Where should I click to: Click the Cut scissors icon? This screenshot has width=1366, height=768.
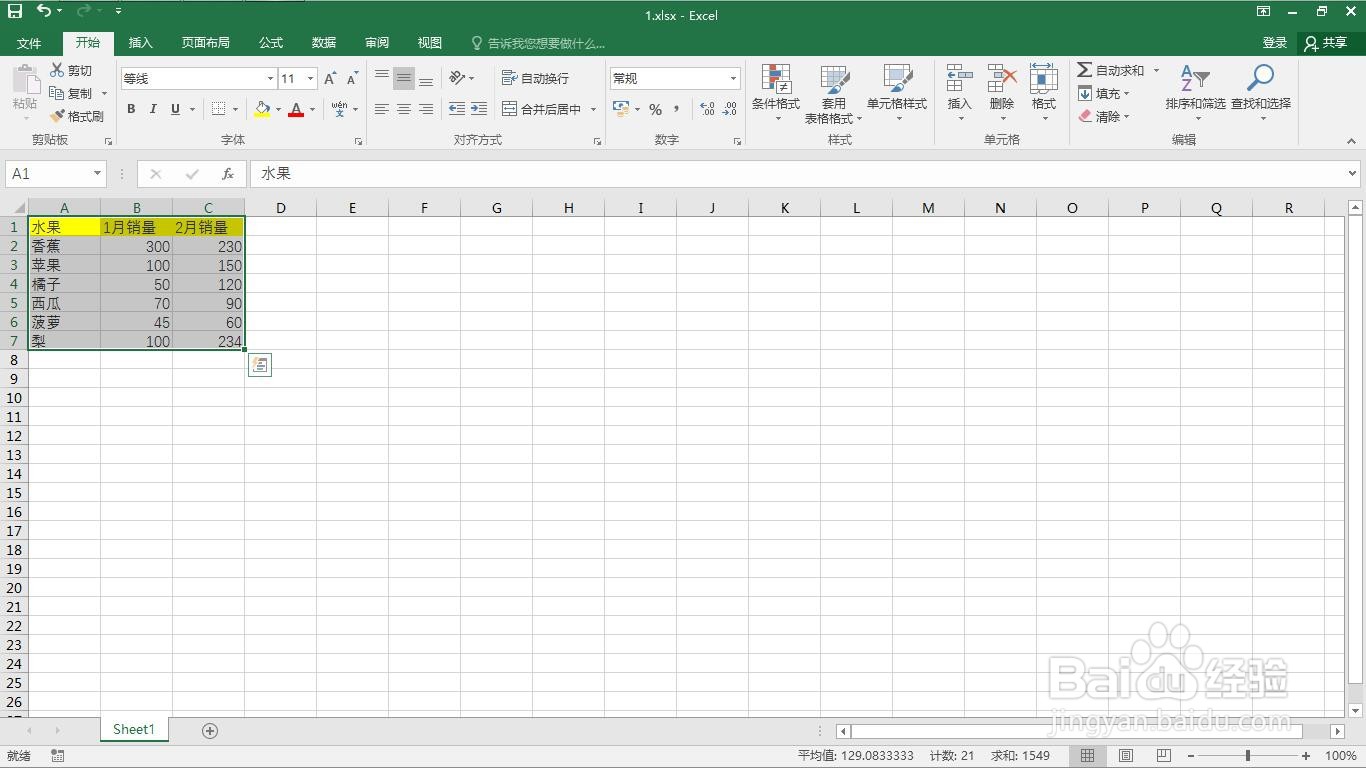(57, 70)
